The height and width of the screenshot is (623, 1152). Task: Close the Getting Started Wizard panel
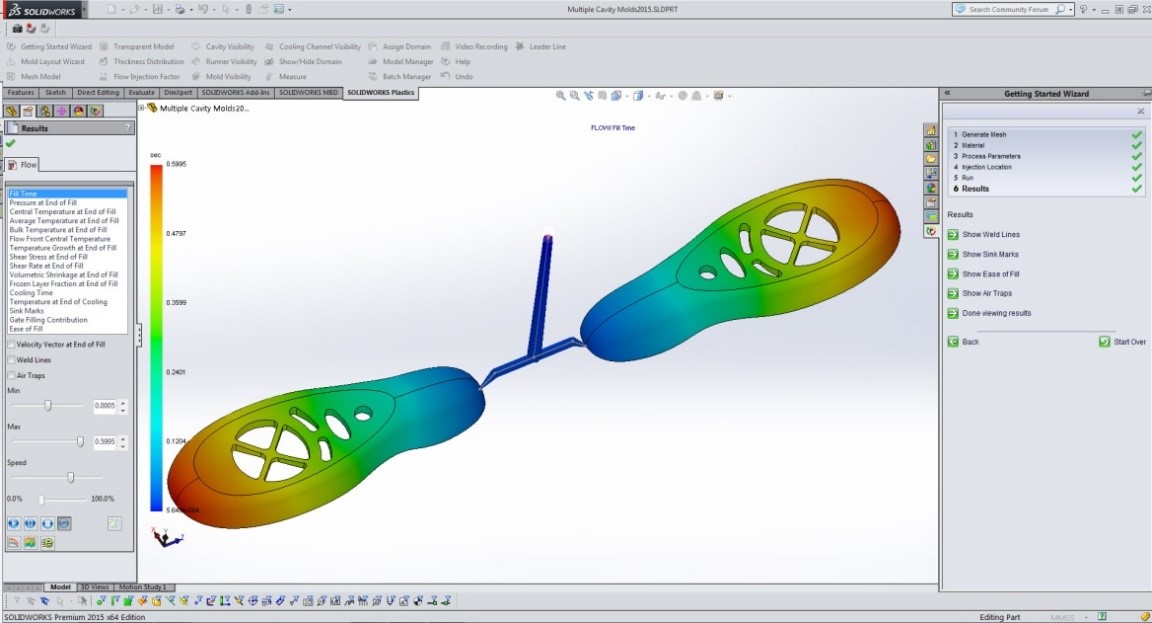point(1140,111)
